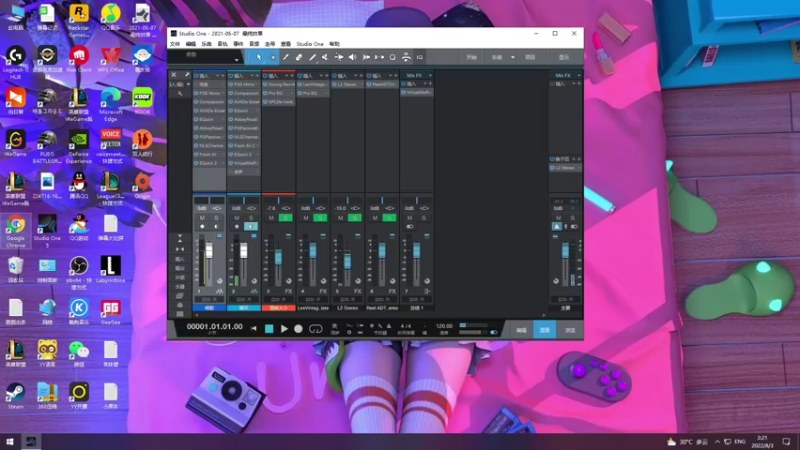
Task: Switch to 混音 Mix tab at bottom right
Action: 545,330
